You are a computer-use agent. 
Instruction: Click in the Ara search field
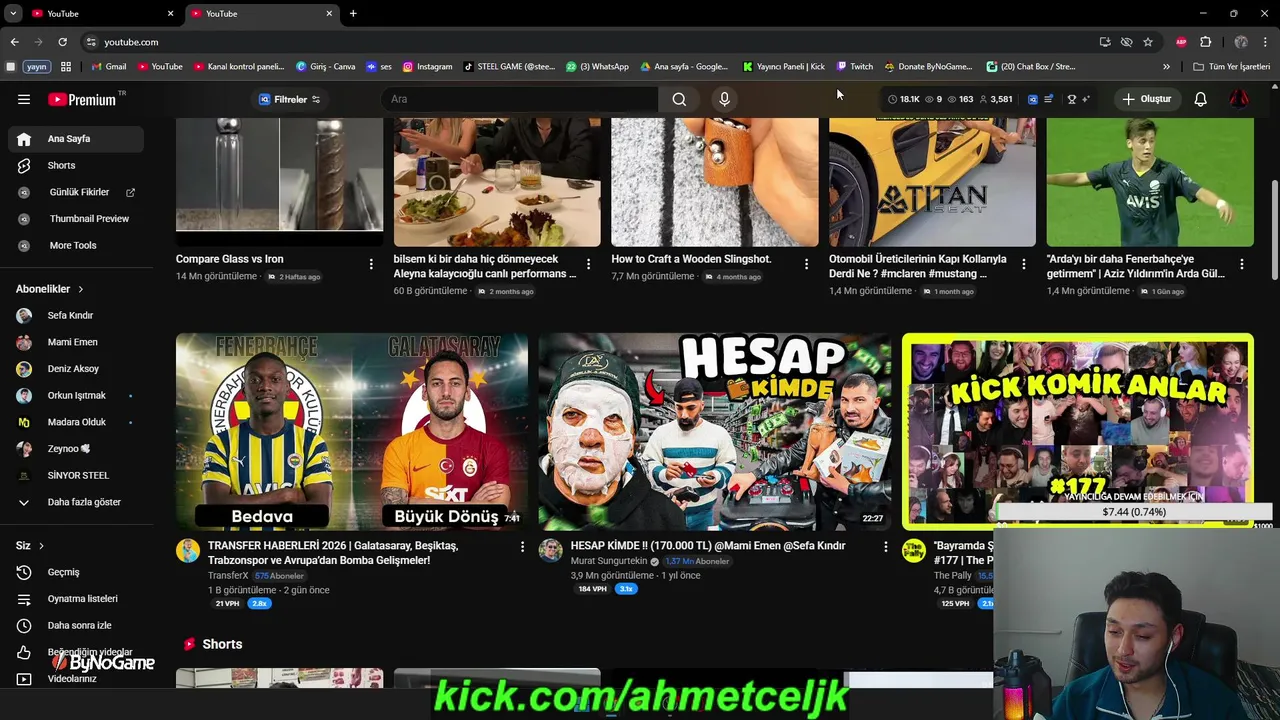[519, 99]
